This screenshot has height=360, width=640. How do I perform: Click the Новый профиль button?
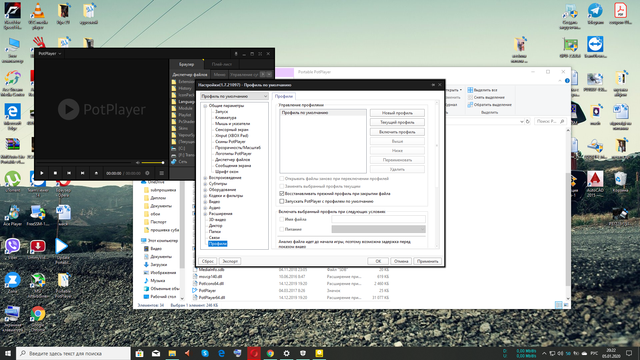[x=397, y=113]
